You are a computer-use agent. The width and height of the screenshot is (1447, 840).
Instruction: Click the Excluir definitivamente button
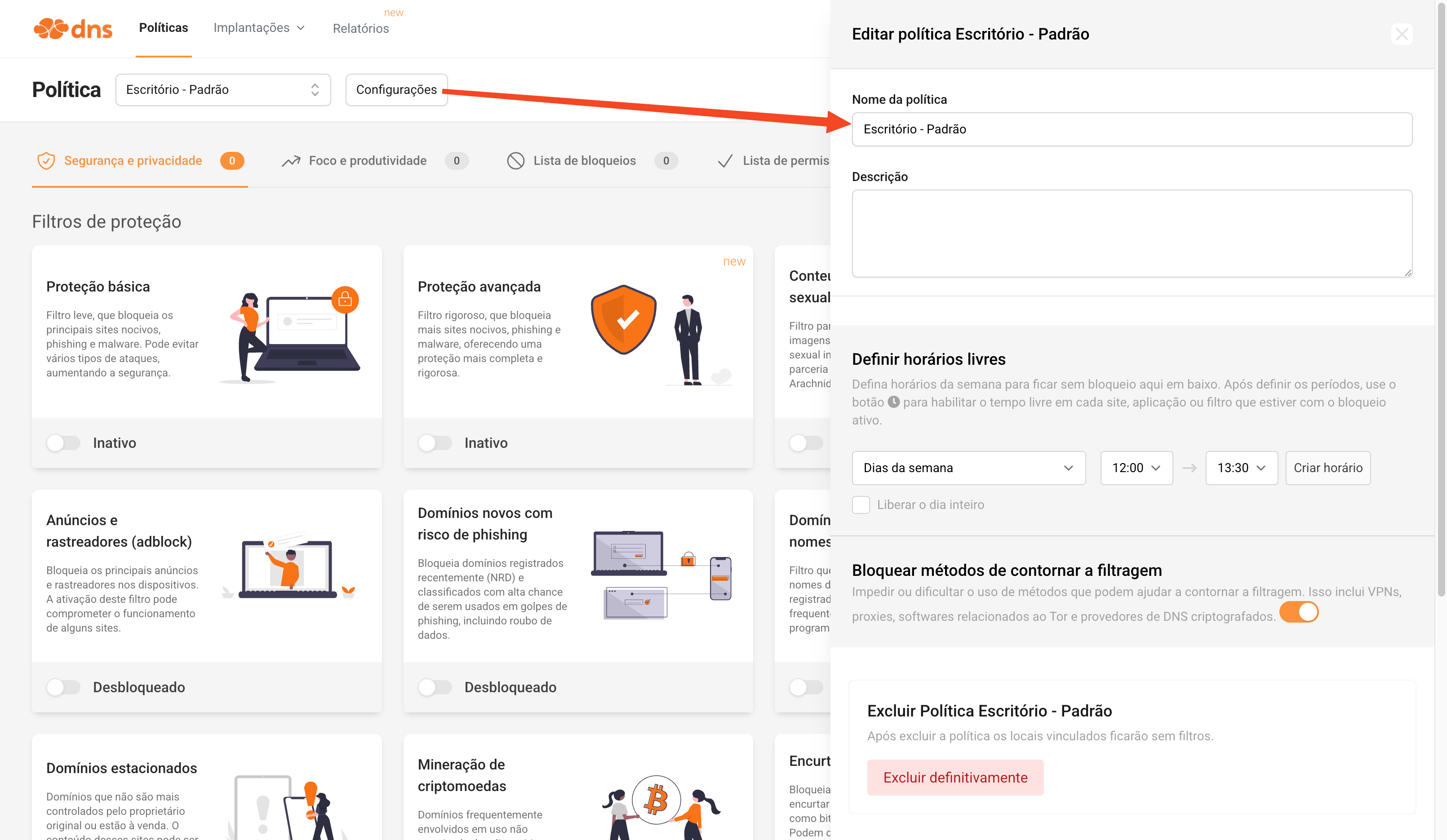click(x=955, y=778)
